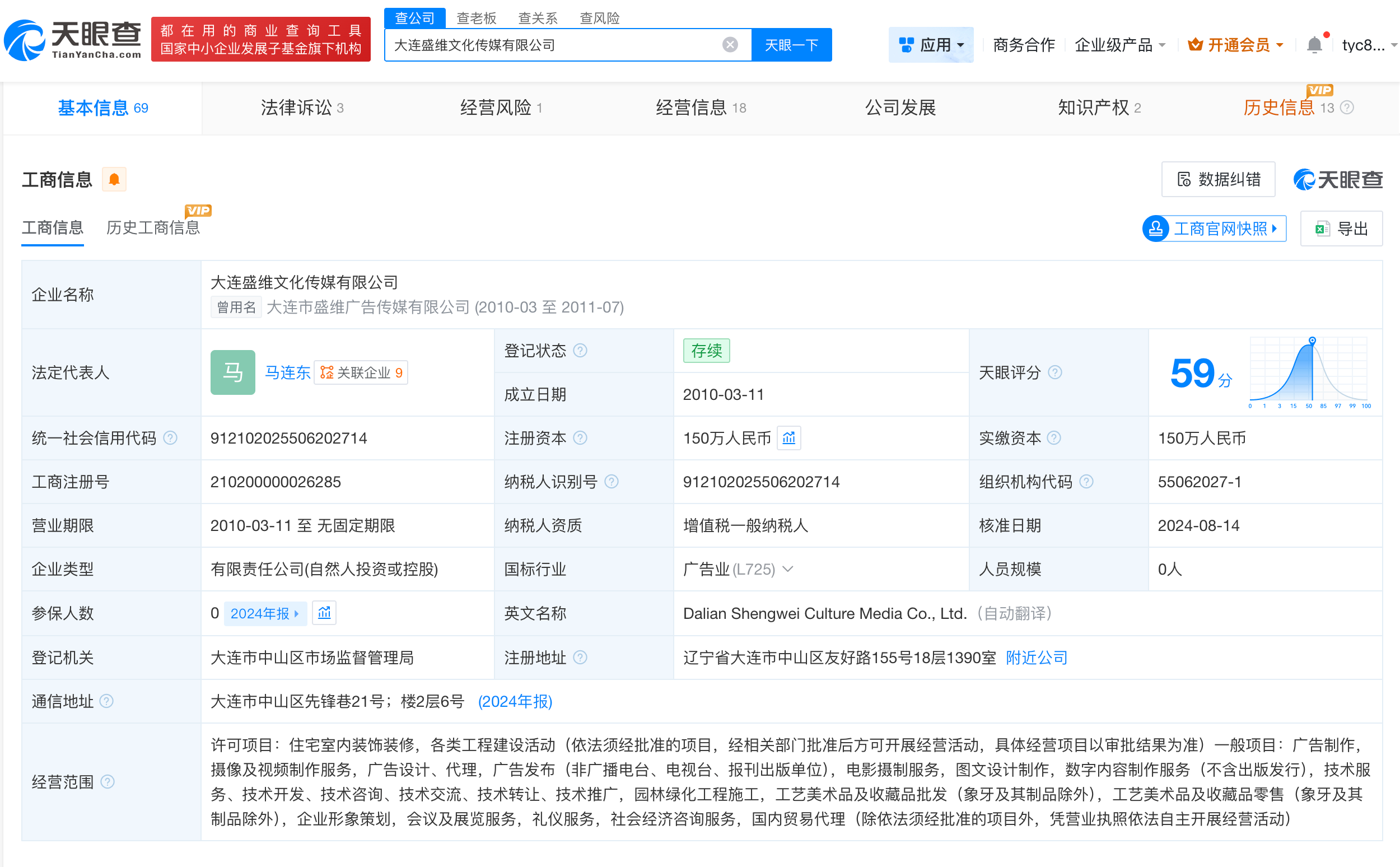The width and height of the screenshot is (1400, 867).
Task: Open the 附近公司 link
Action: pyautogui.click(x=1037, y=657)
